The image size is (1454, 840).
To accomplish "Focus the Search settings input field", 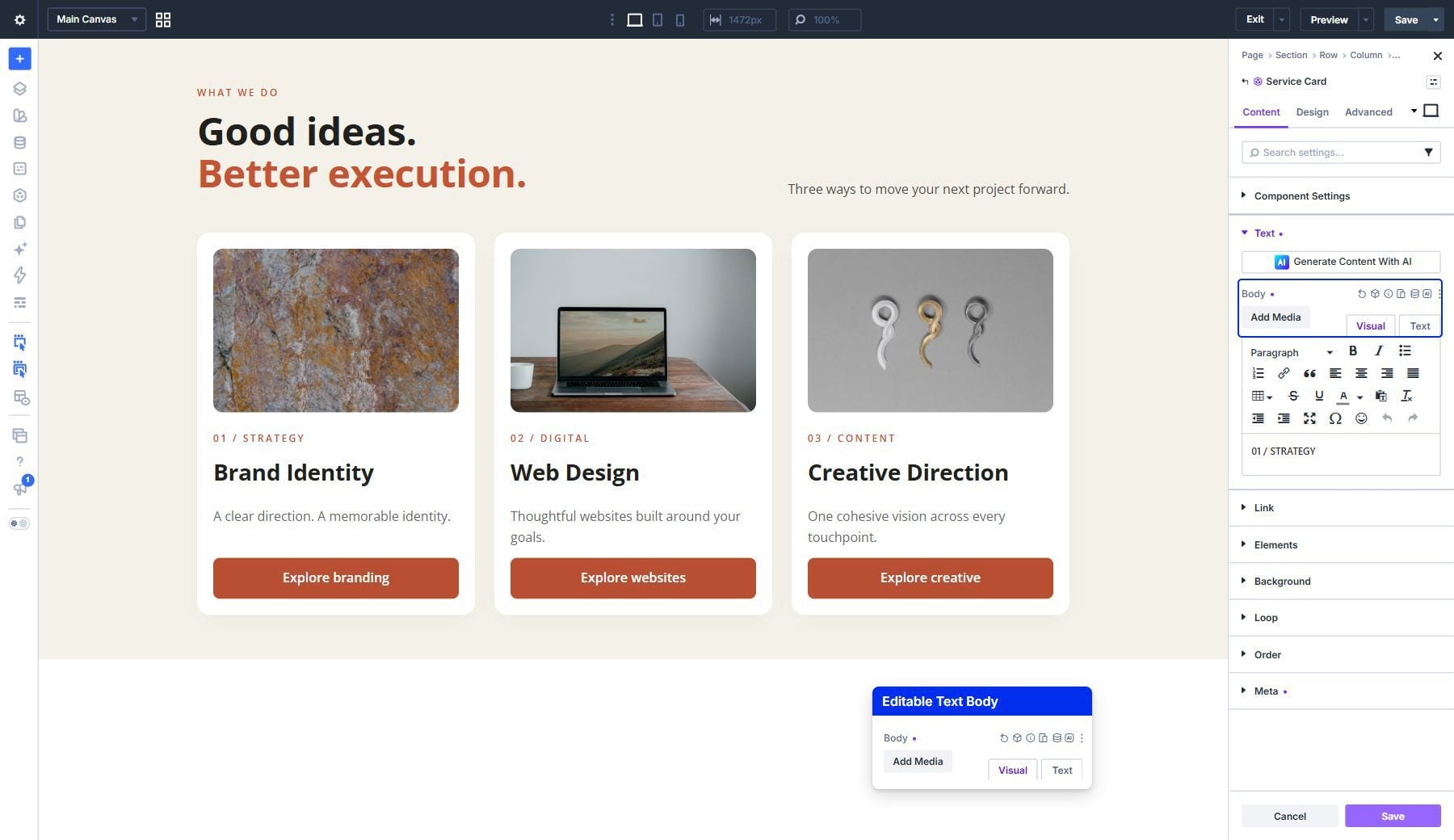I will [x=1341, y=153].
